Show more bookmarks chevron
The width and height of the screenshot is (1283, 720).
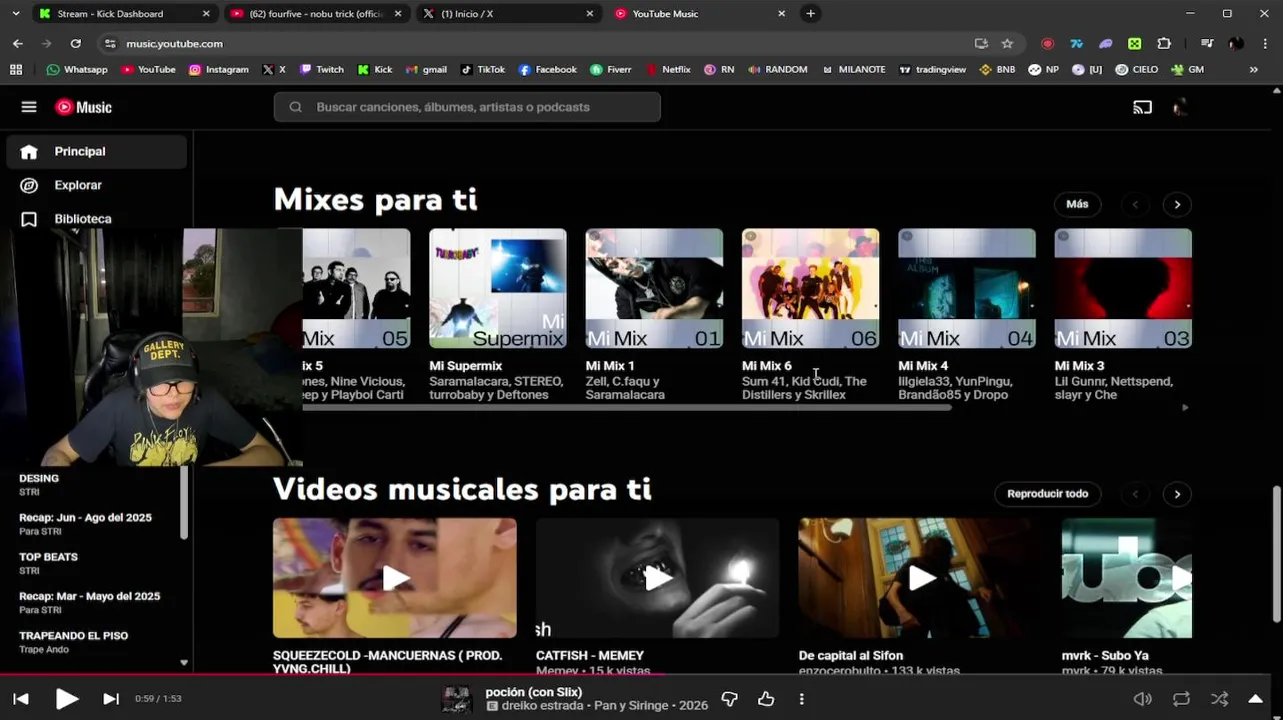pyautogui.click(x=1253, y=70)
